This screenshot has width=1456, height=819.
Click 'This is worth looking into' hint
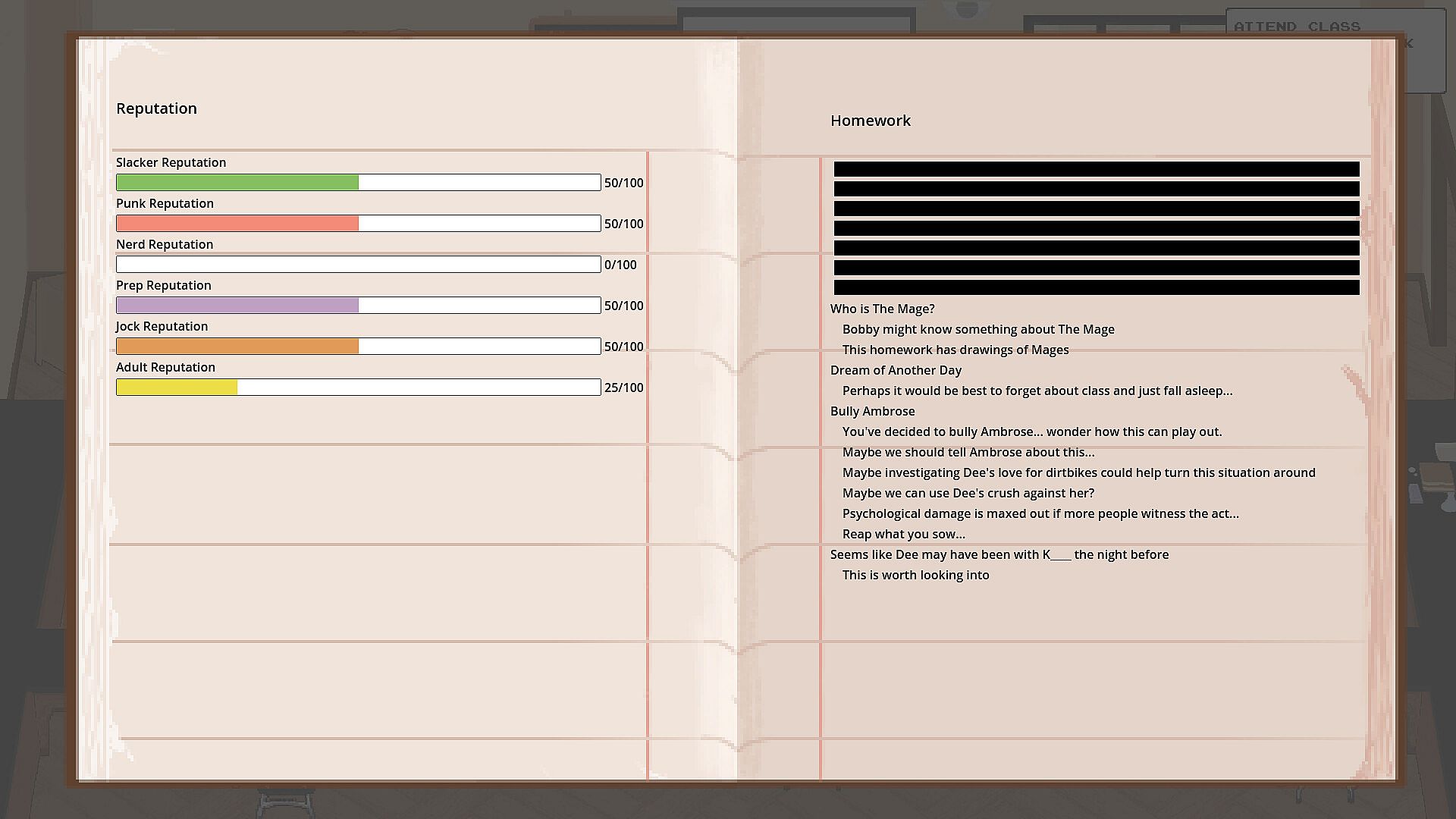coord(915,575)
